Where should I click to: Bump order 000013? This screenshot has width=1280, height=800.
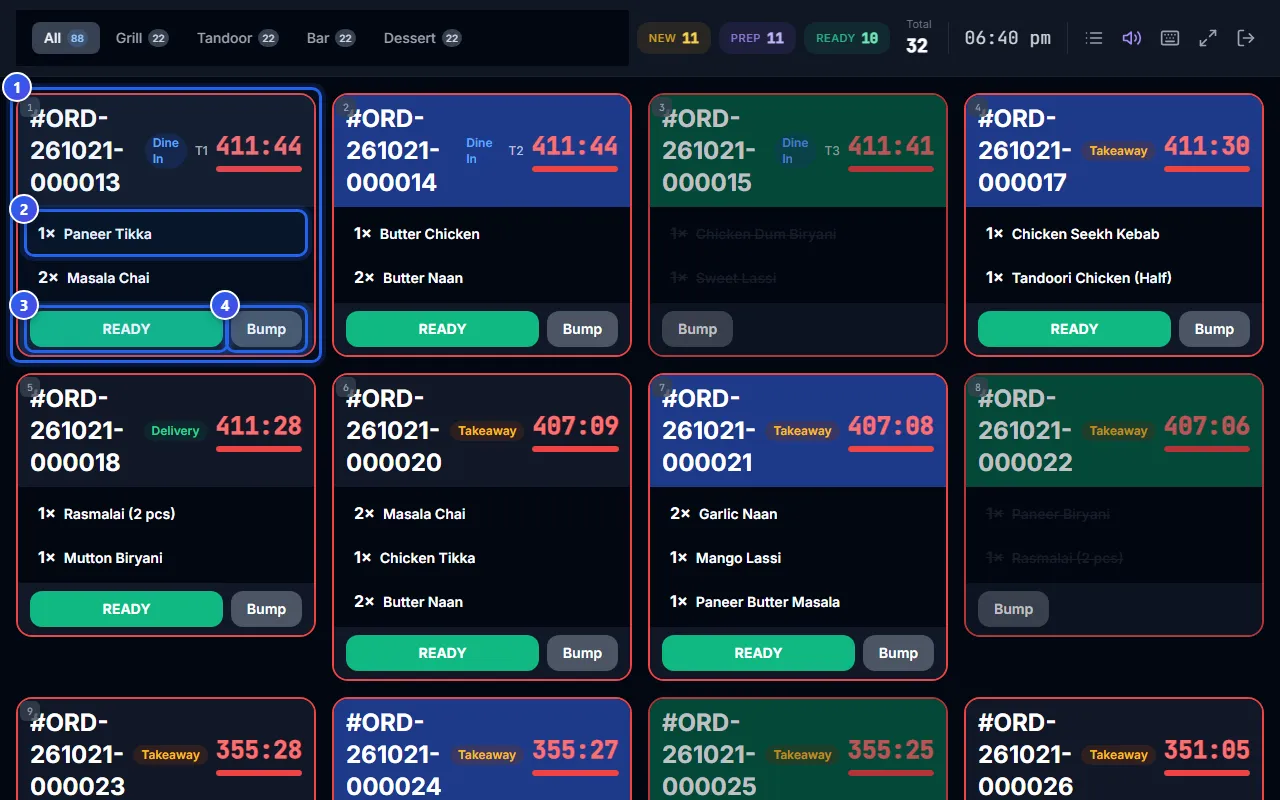coord(266,329)
